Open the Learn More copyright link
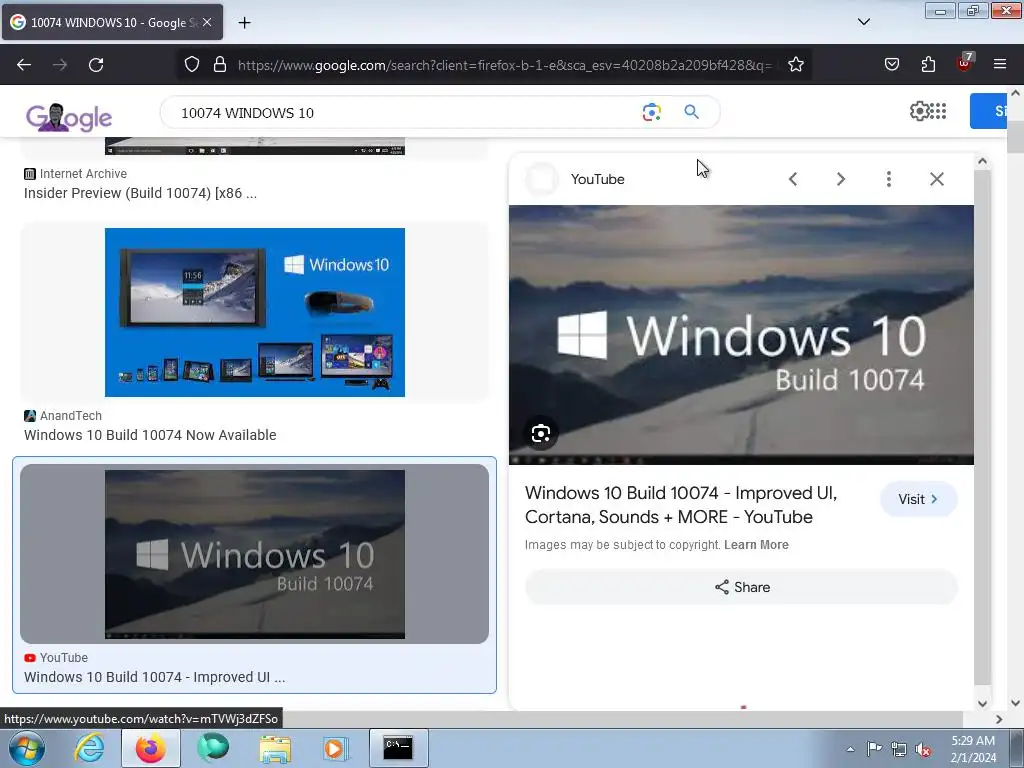This screenshot has height=768, width=1024. point(756,545)
